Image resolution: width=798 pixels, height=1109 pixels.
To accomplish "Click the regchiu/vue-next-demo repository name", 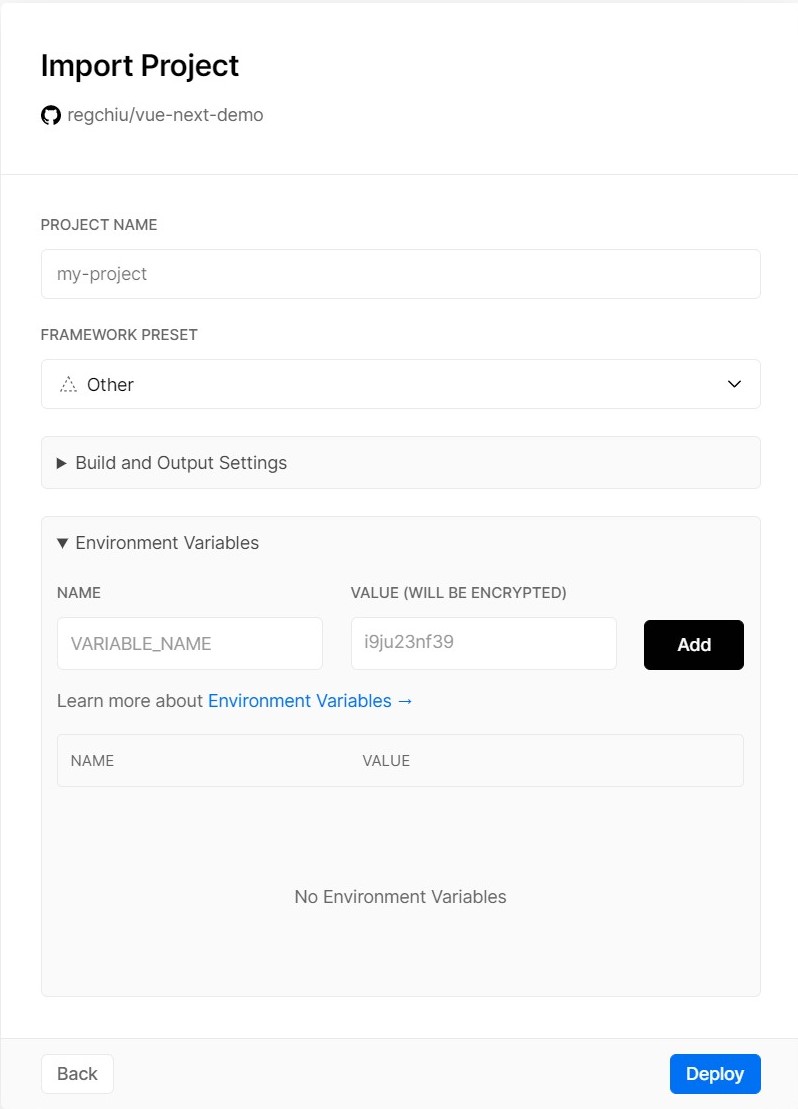I will click(x=165, y=115).
